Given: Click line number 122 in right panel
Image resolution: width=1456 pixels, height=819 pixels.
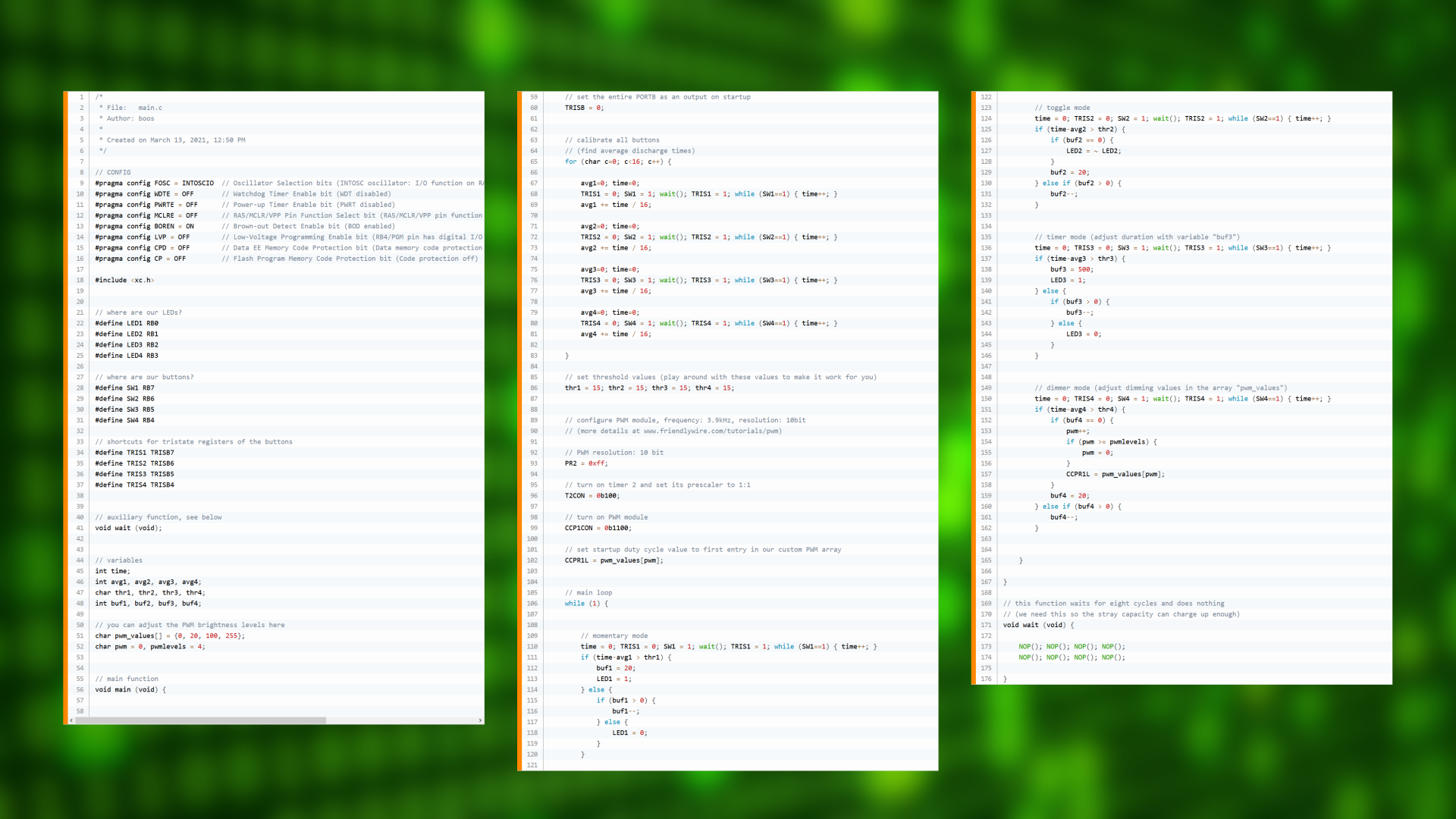Looking at the screenshot, I should 986,97.
